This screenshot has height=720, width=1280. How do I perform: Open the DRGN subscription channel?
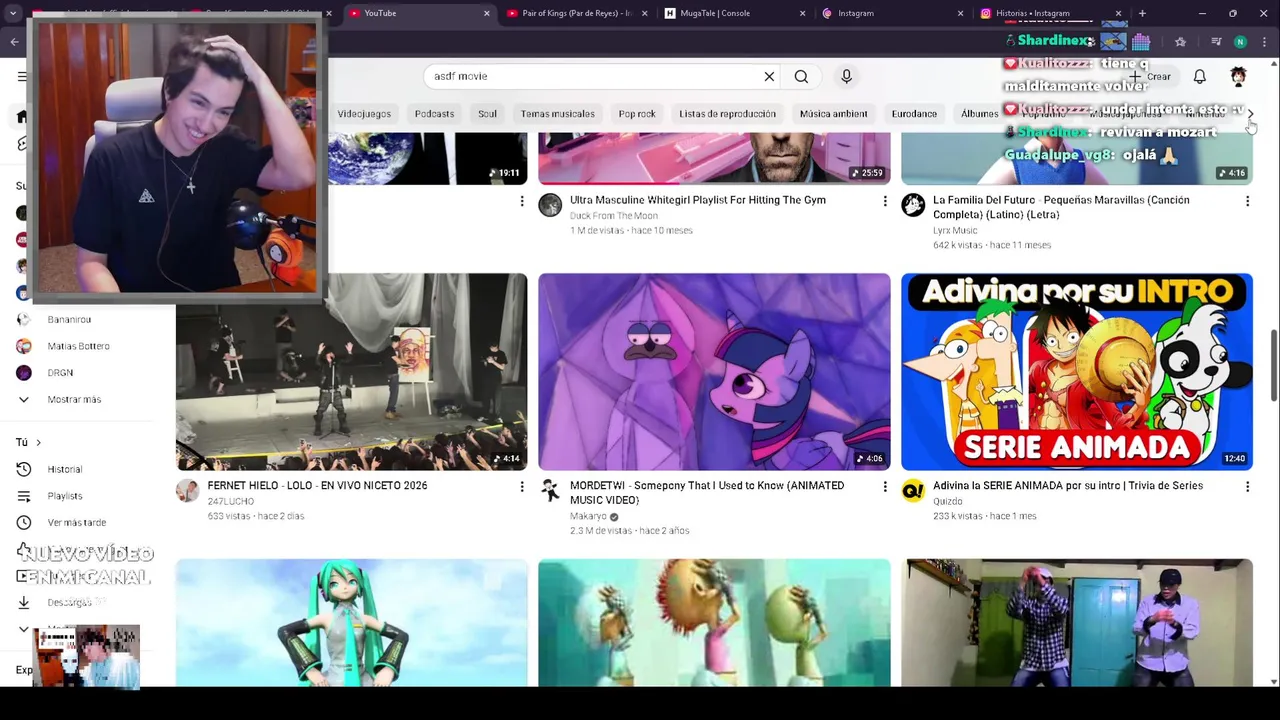coord(60,373)
